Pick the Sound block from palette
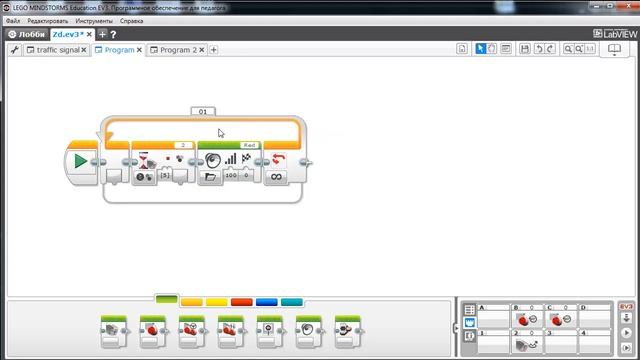 pyautogui.click(x=309, y=331)
